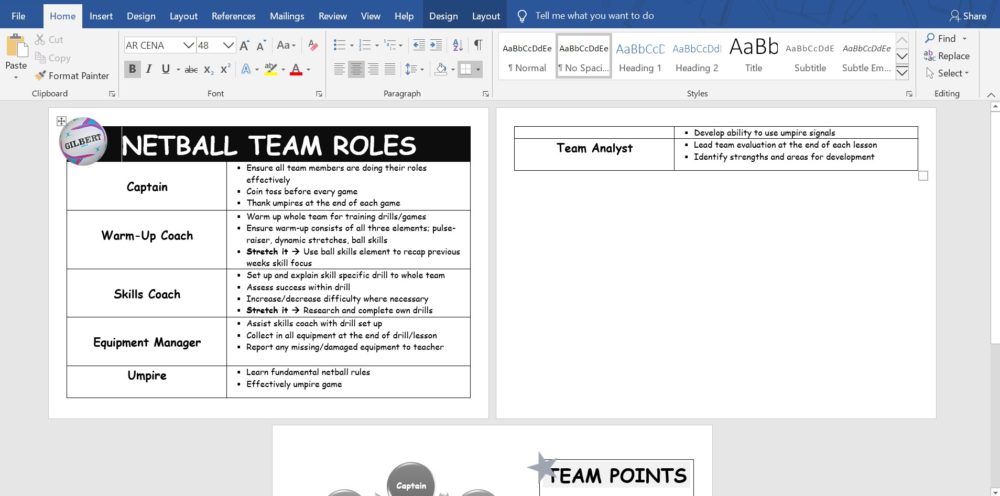Switch to the Insert tab
Screen dimensions: 1000x496
point(101,16)
